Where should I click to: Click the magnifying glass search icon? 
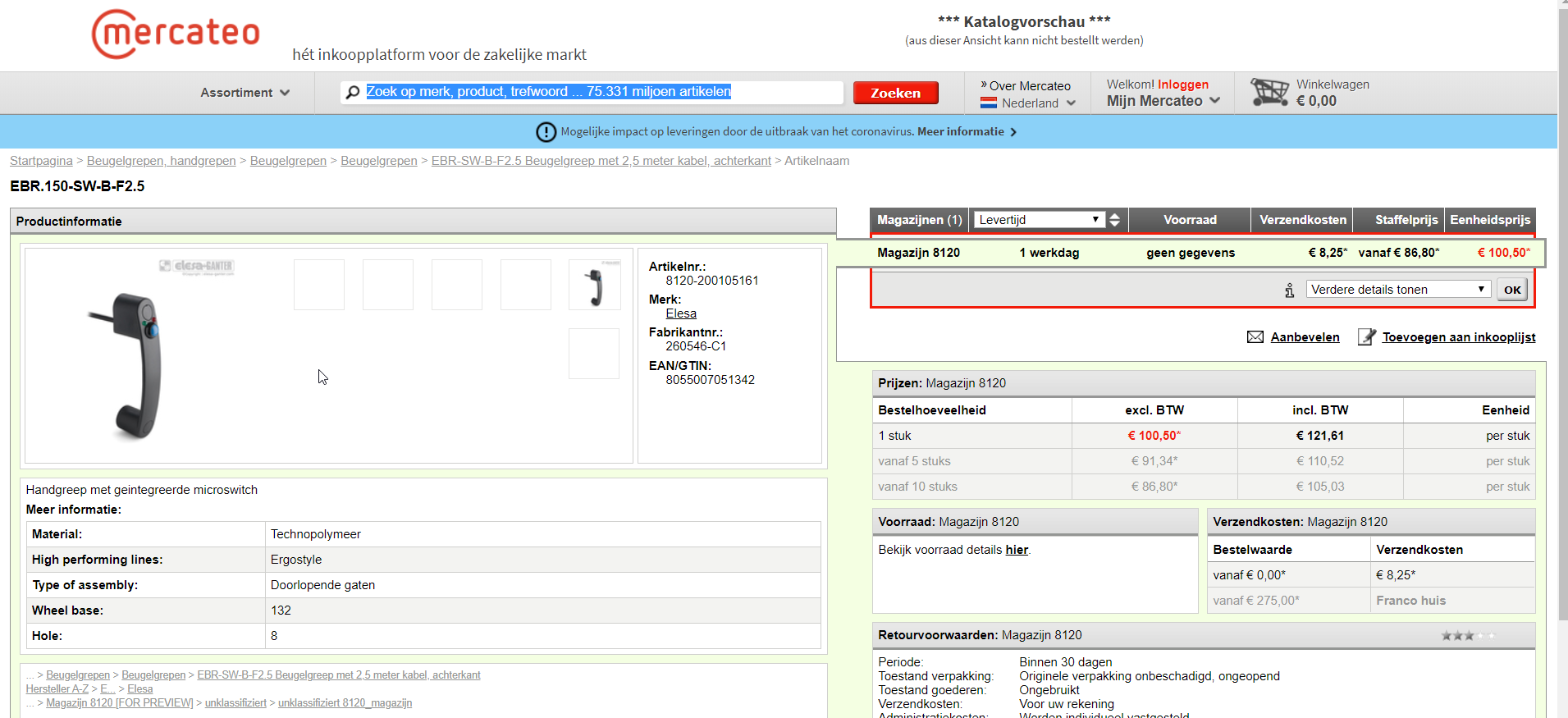[353, 92]
